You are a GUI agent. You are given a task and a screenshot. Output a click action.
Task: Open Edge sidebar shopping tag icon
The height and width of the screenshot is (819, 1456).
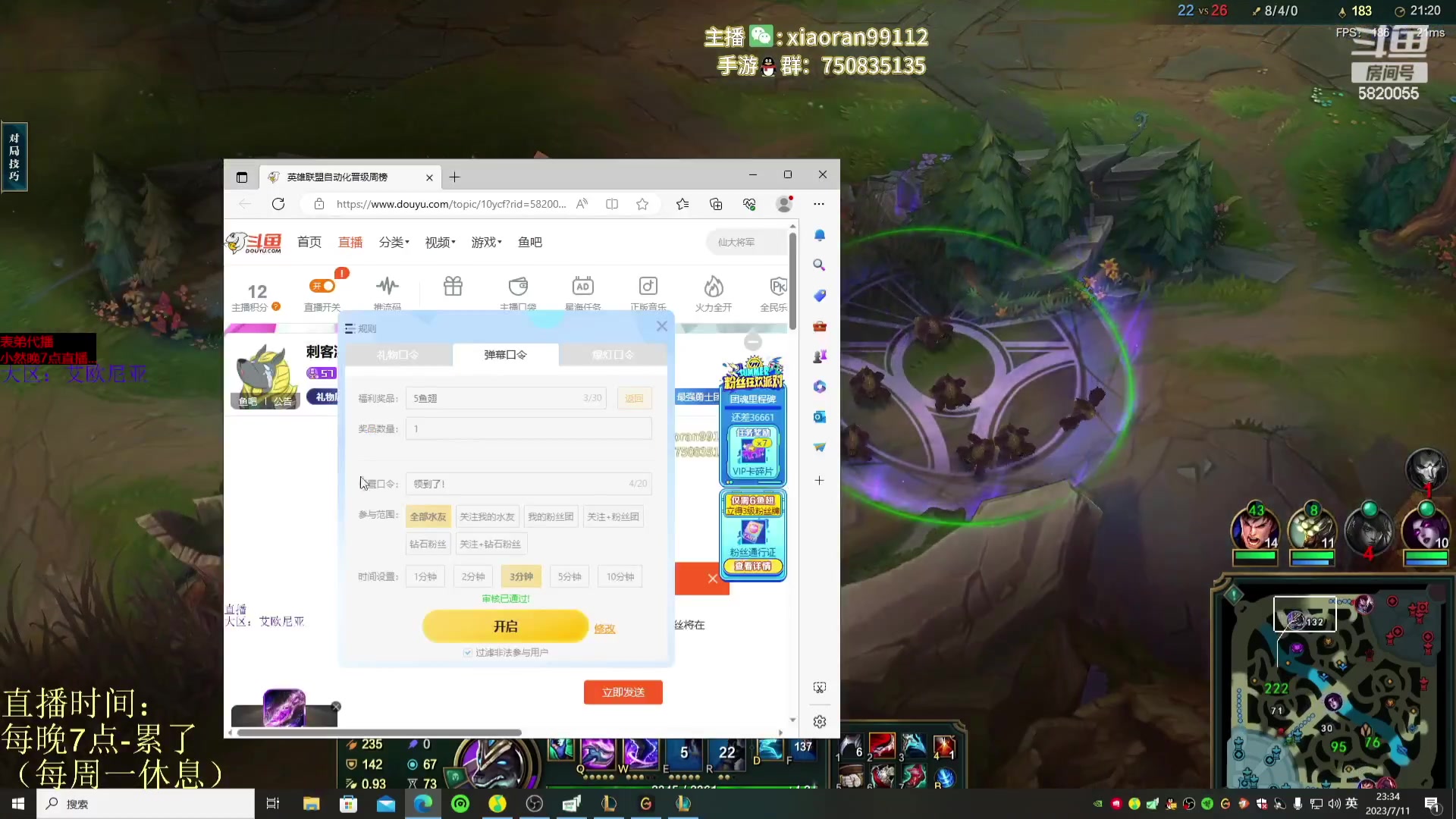point(820,296)
